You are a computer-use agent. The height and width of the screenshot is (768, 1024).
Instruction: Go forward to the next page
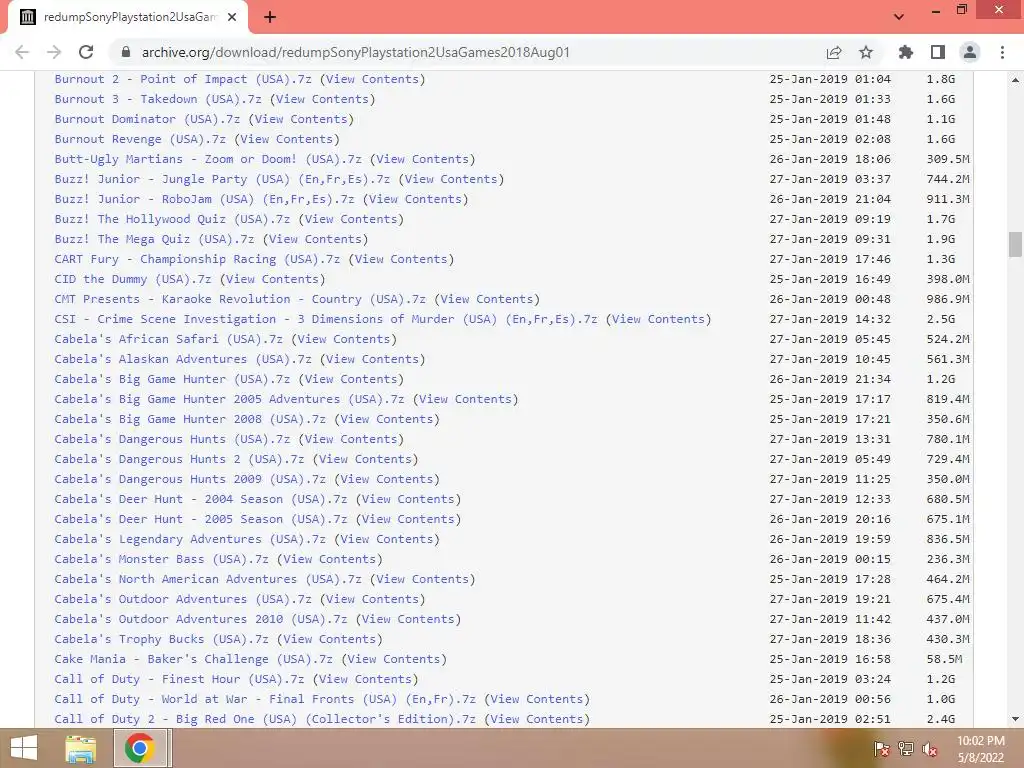pos(54,52)
